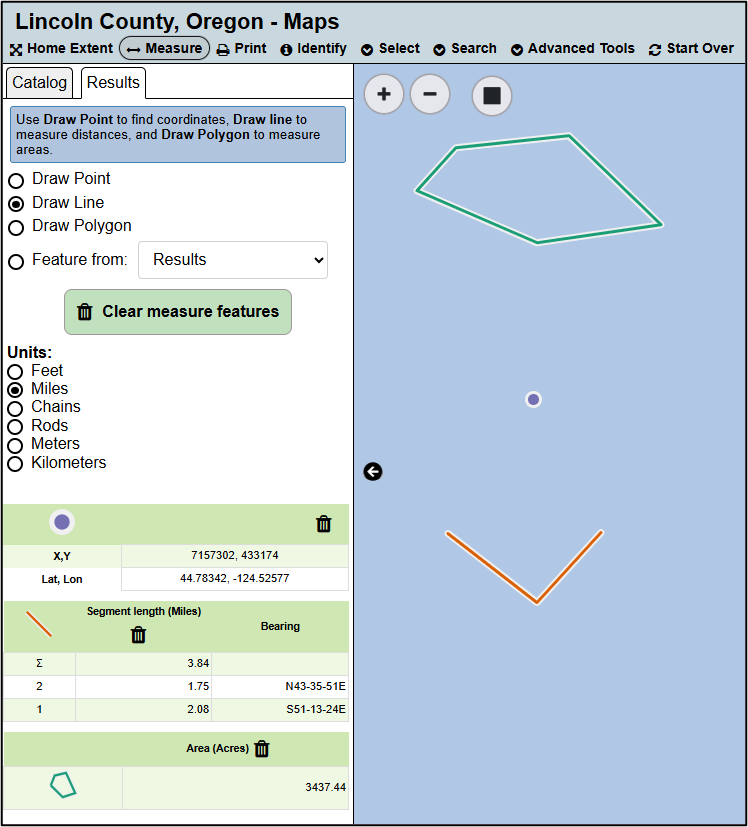The image size is (748, 827).
Task: Open the Search menu
Action: (465, 49)
